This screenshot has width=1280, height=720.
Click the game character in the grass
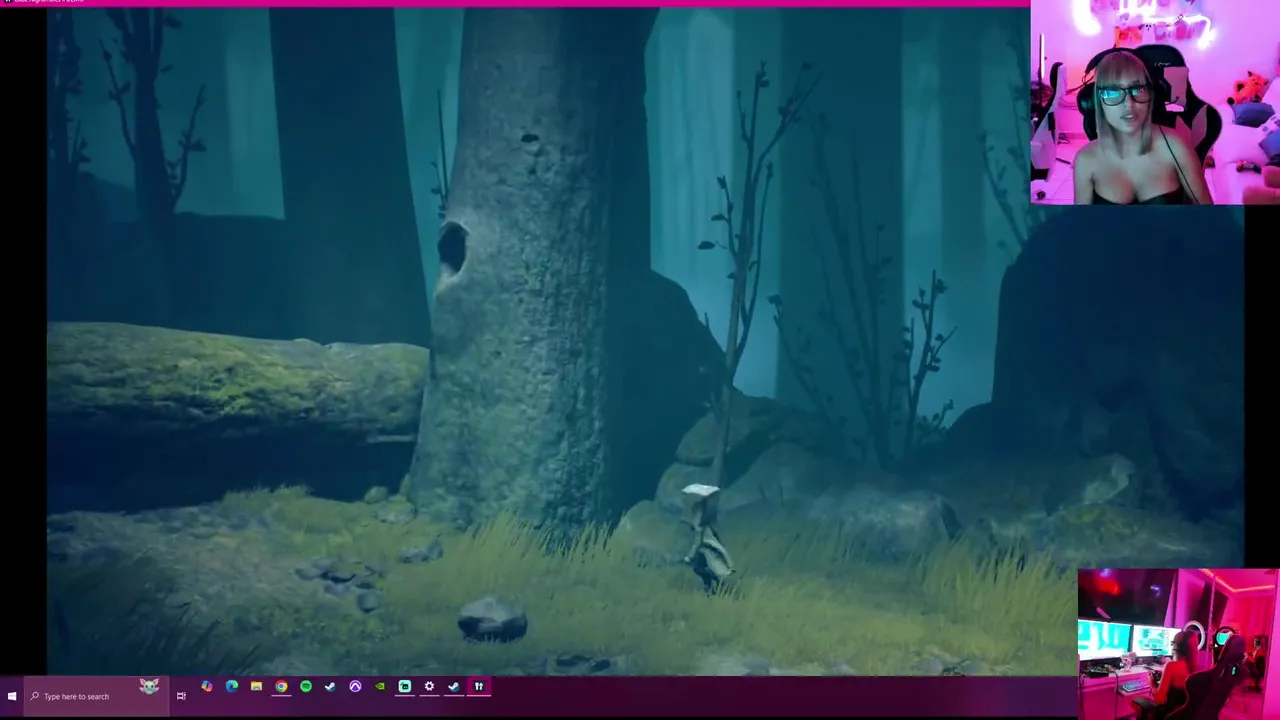pos(707,537)
